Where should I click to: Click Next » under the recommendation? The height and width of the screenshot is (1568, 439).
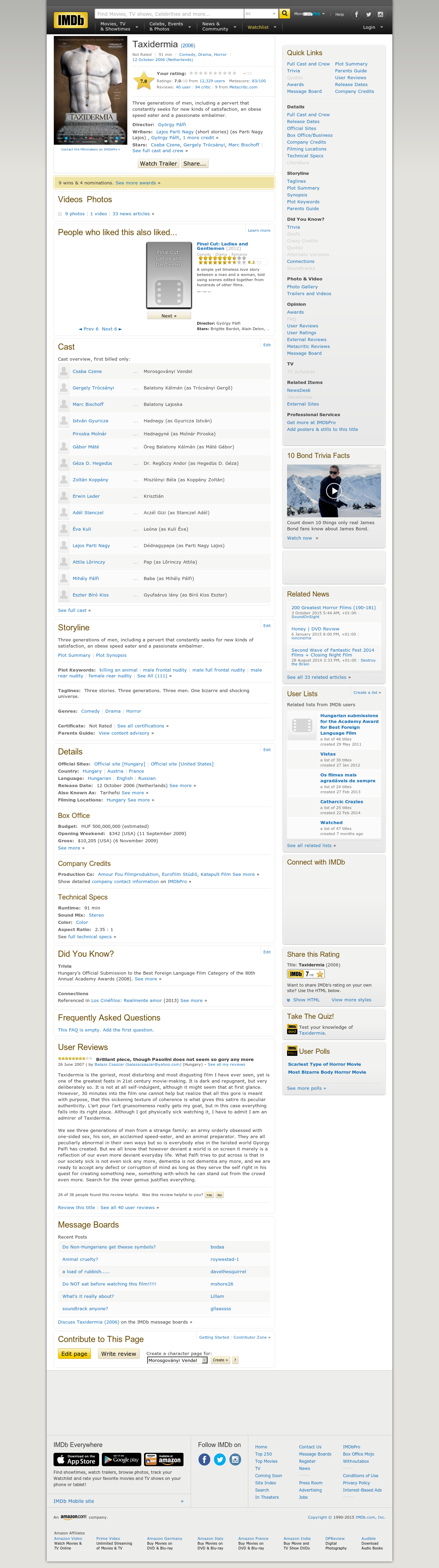(x=169, y=315)
